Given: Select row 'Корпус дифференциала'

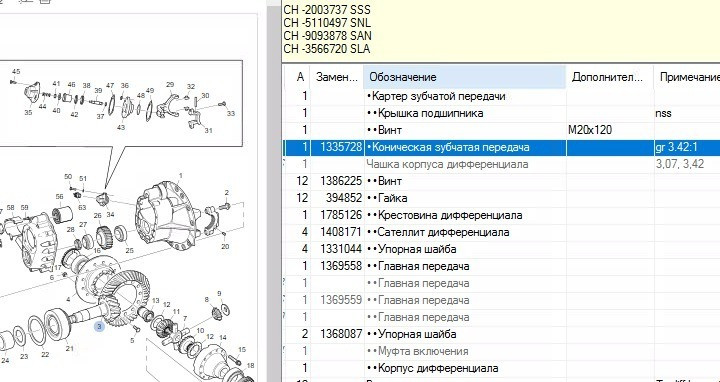Looking at the screenshot, I should (502, 368).
